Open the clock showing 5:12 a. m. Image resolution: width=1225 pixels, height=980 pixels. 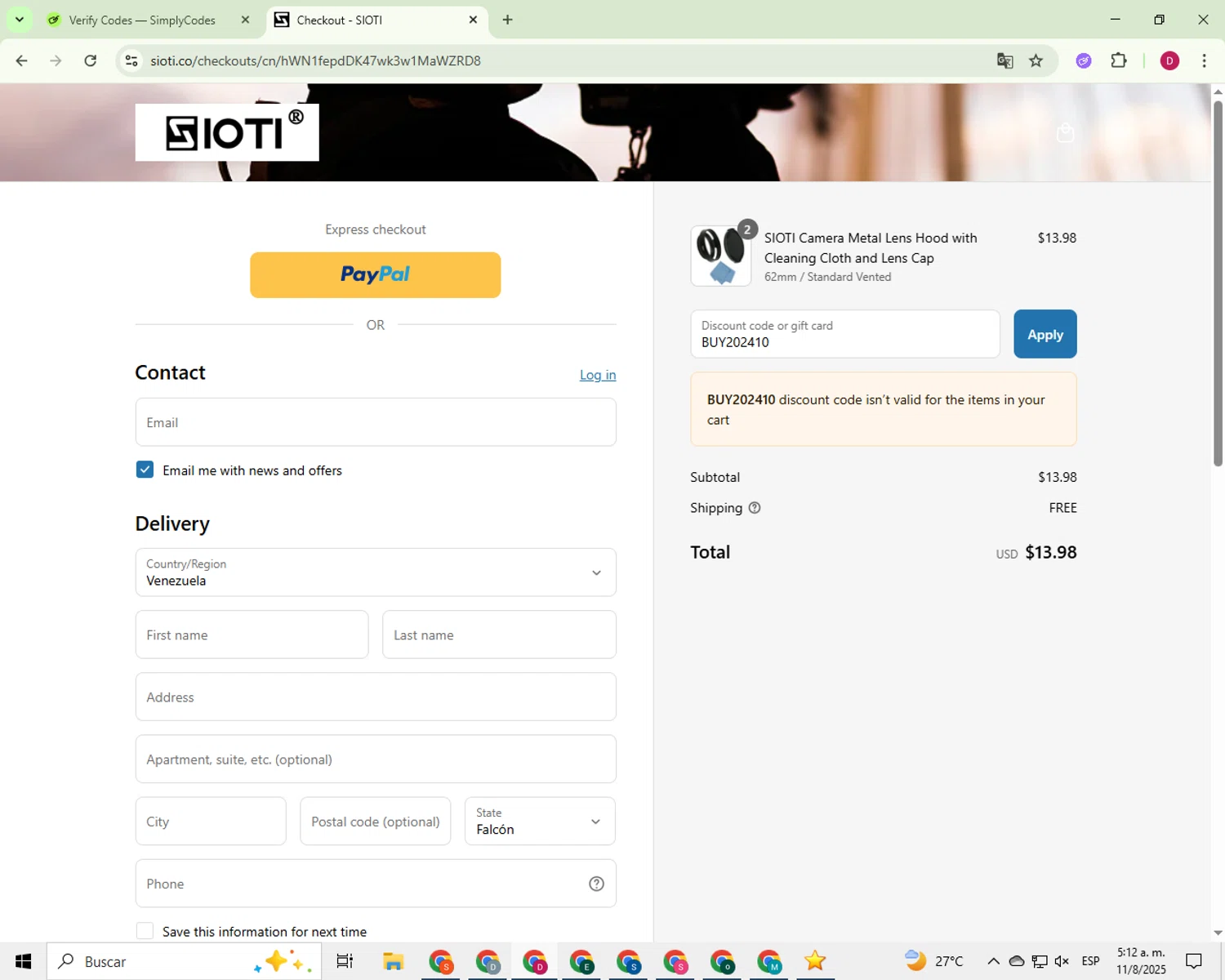coord(1141,961)
